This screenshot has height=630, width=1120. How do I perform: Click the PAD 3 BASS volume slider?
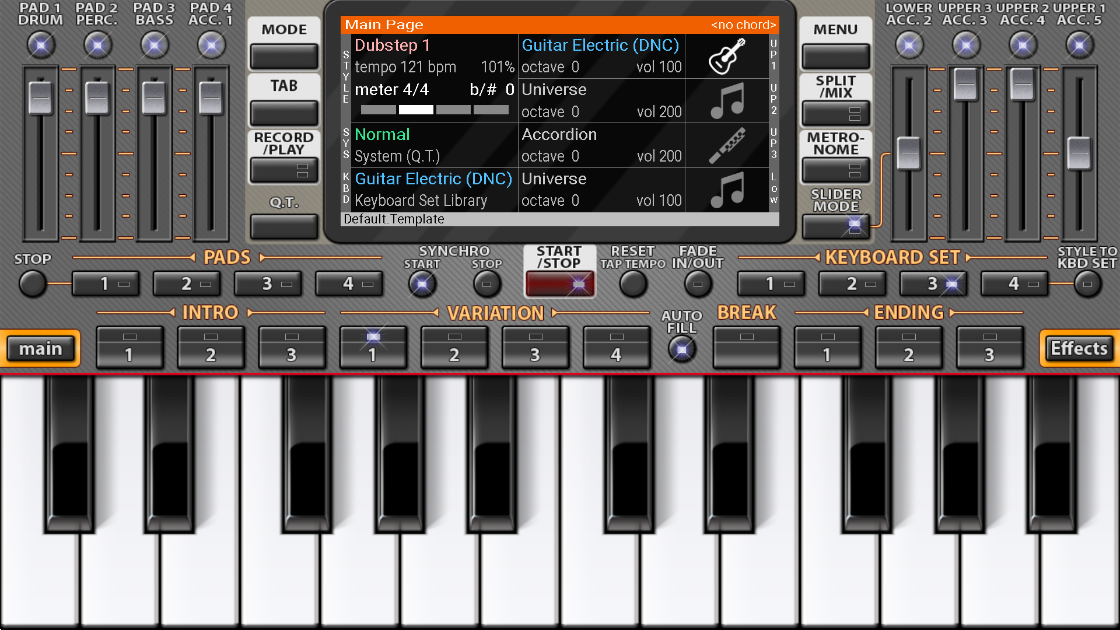tap(154, 97)
